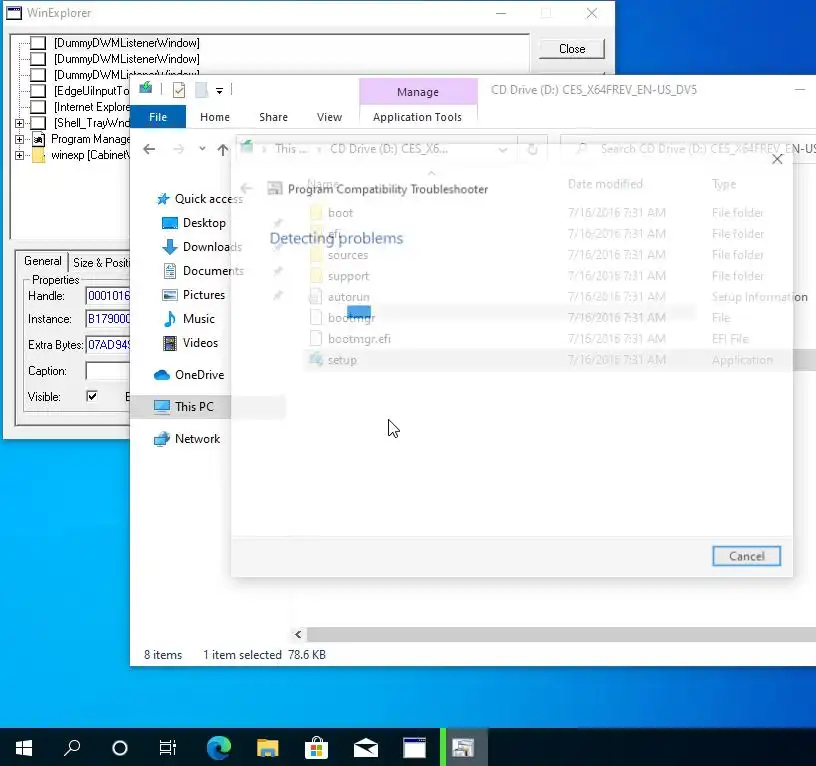Click the Network icon in sidebar
Screen dimensions: 816x766
[x=162, y=439]
